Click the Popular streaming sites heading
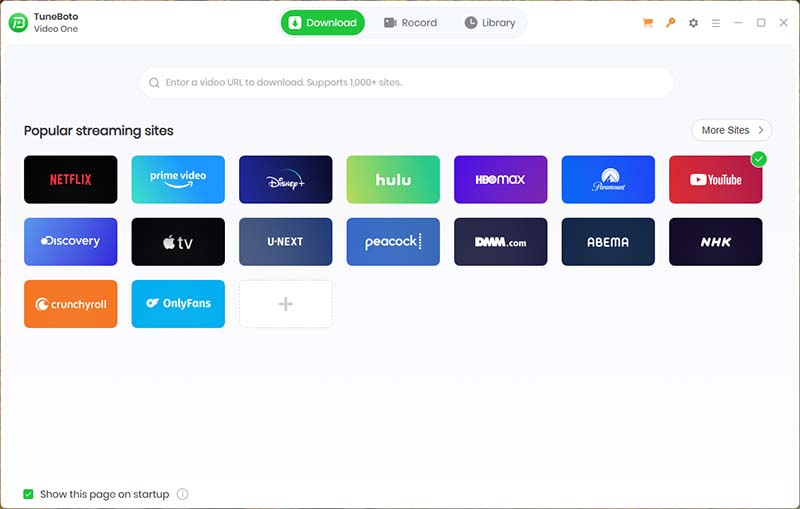Image resolution: width=800 pixels, height=509 pixels. 98,131
